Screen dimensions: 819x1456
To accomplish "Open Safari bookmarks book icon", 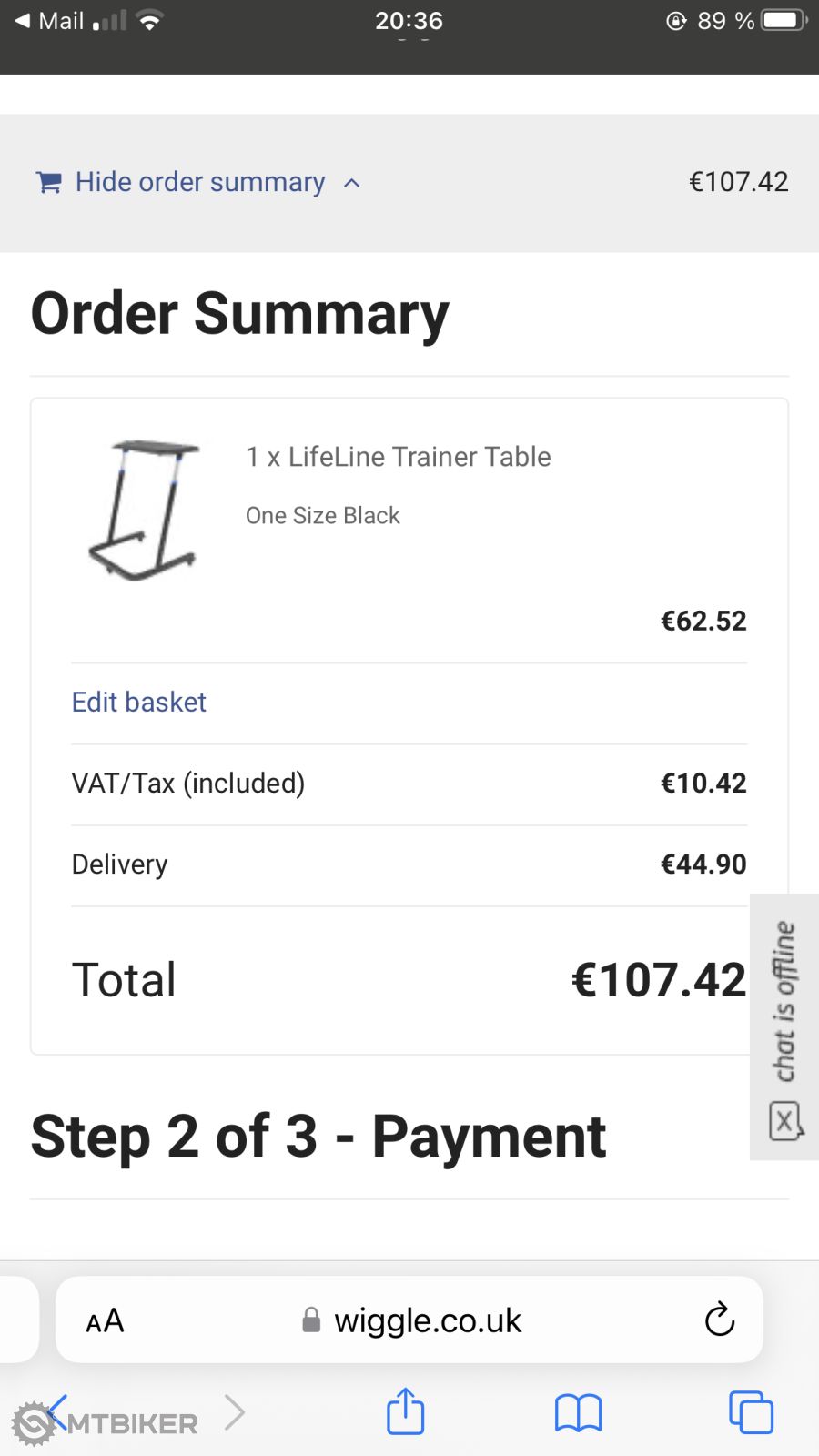I will point(578,1413).
